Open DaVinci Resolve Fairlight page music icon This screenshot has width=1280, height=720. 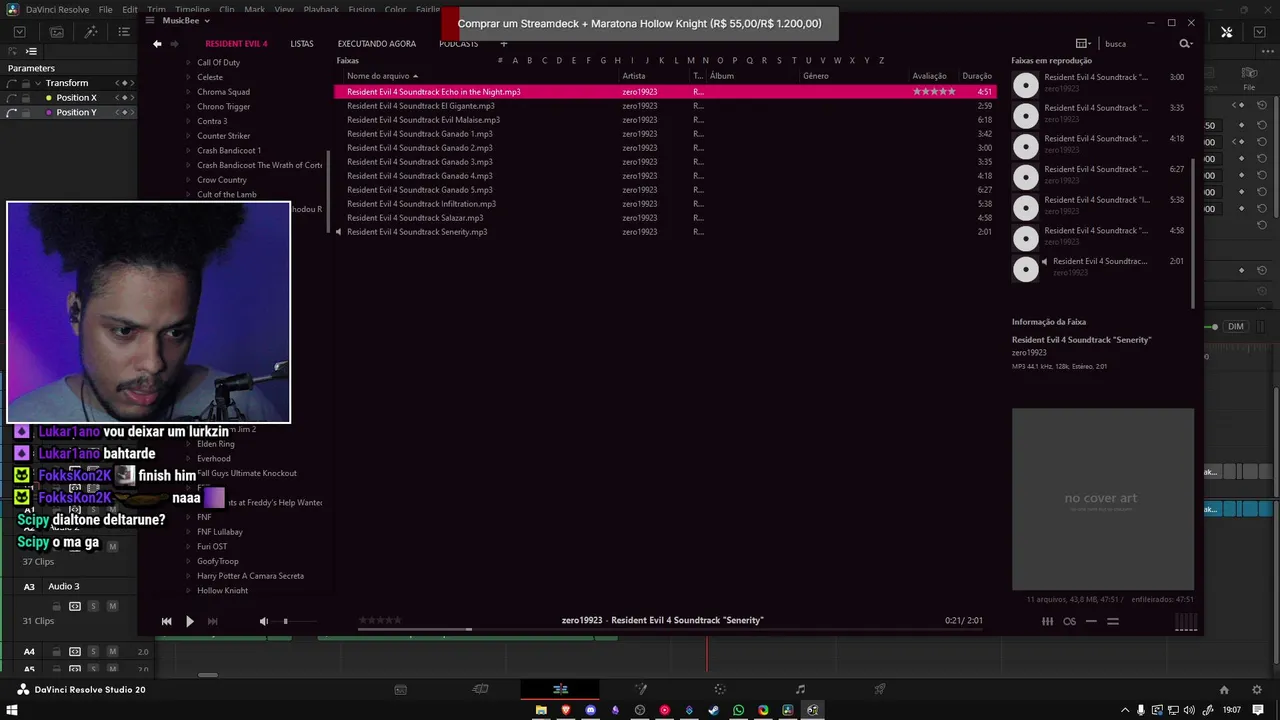(x=800, y=689)
